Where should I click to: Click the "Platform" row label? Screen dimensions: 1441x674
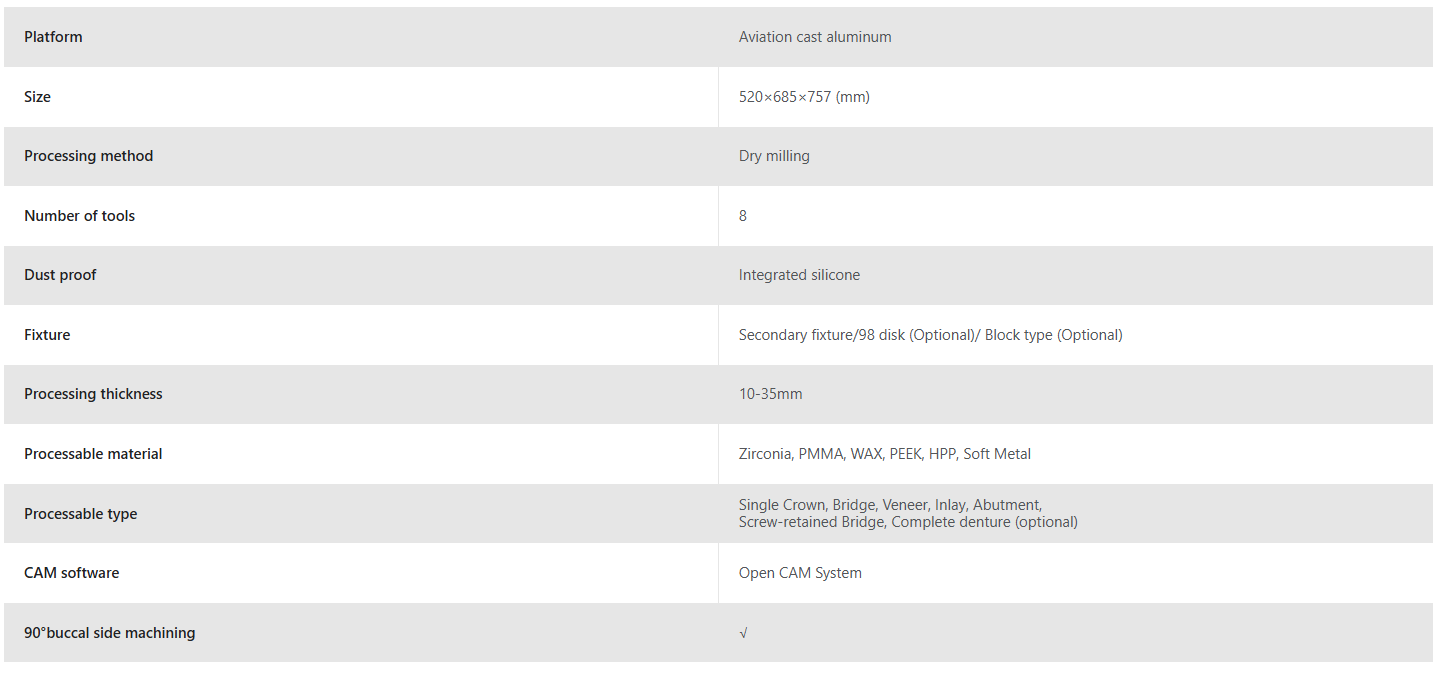coord(53,37)
